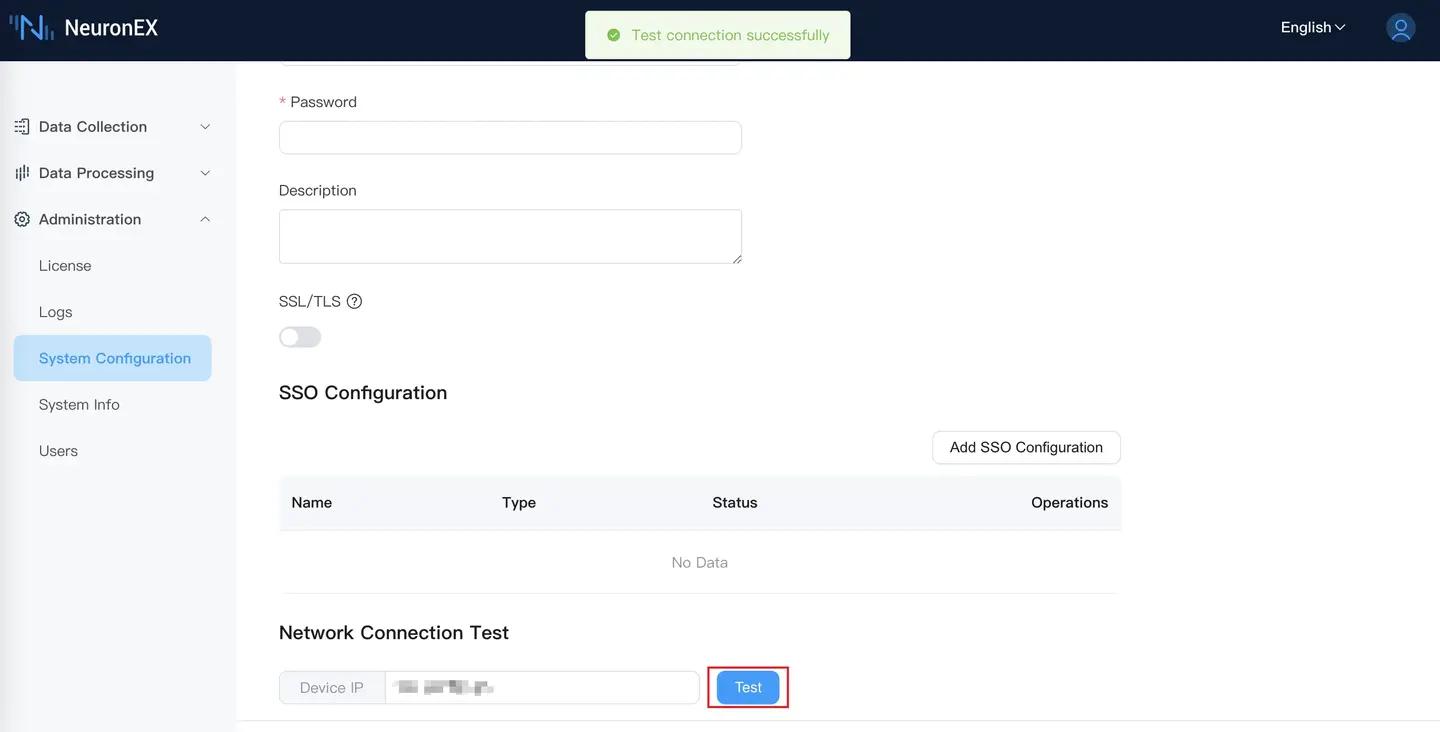1440x732 pixels.
Task: Click the Add SSO Configuration button
Action: (1026, 448)
